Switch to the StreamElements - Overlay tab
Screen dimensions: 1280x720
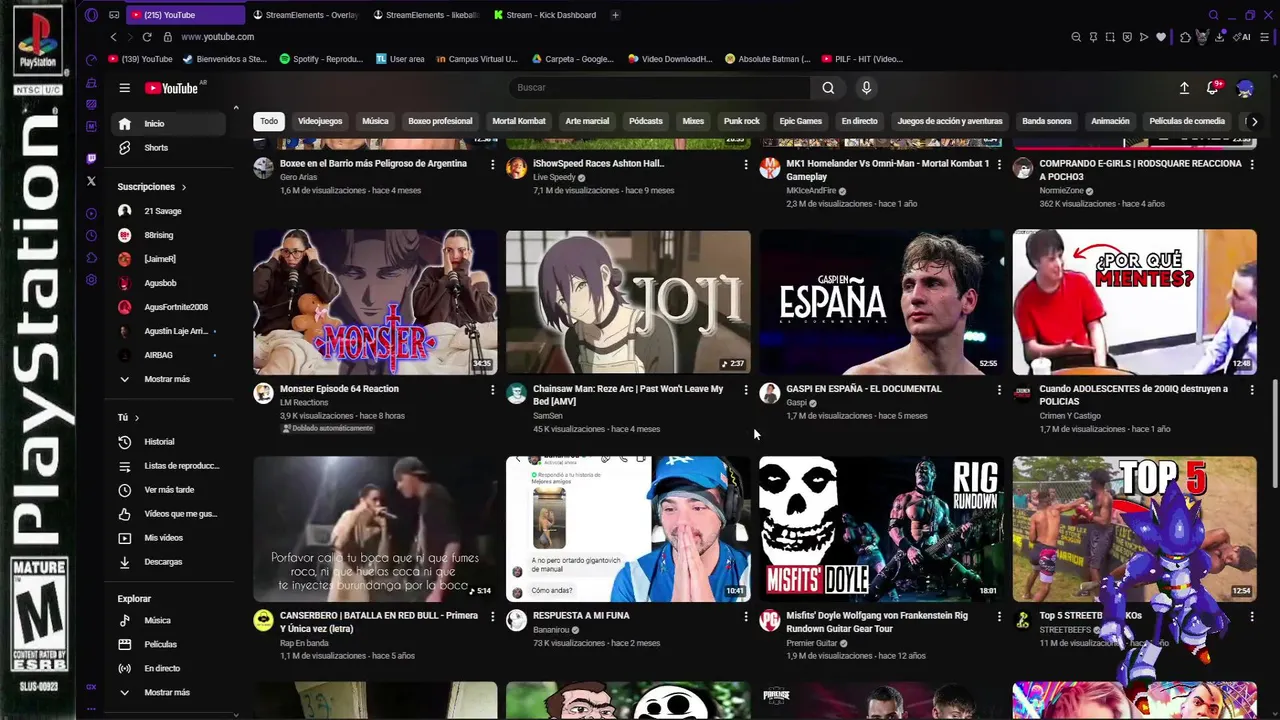[305, 15]
